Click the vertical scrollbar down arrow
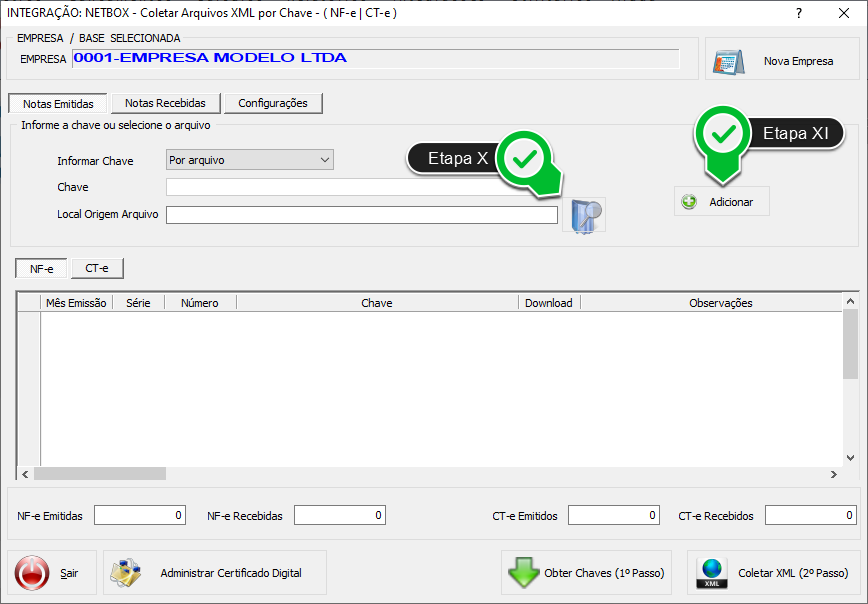Viewport: 868px width, 604px height. 850,458
